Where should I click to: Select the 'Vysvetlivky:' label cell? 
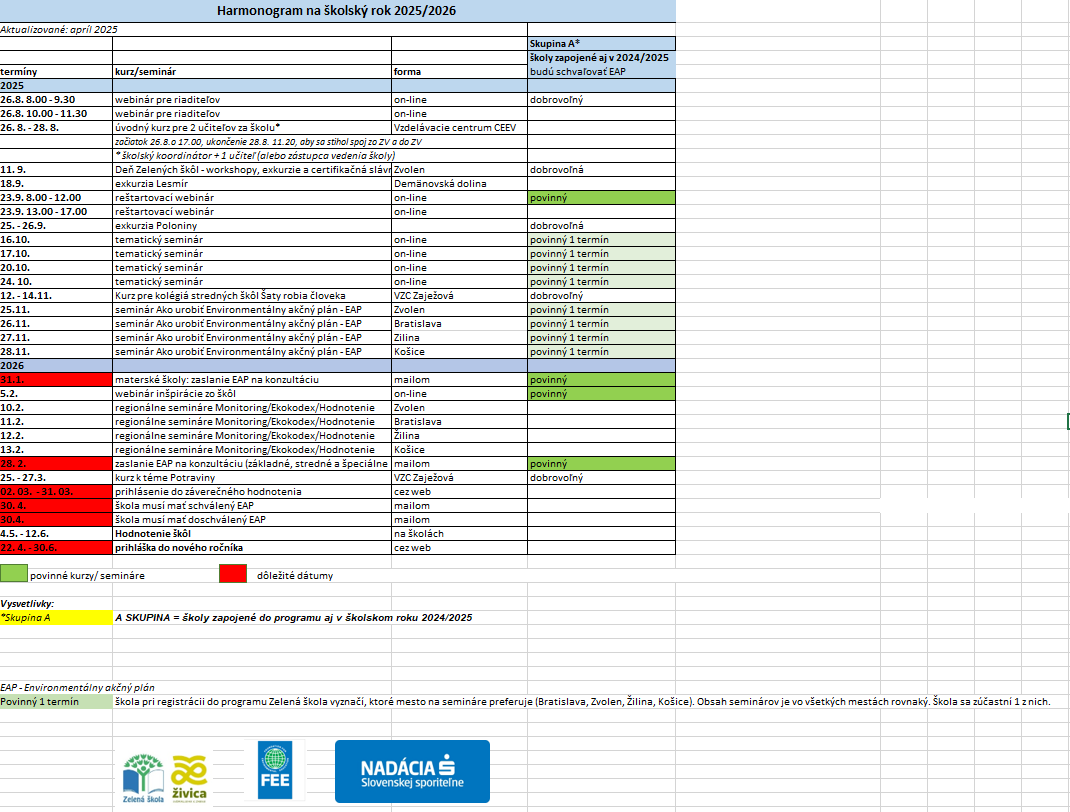pyautogui.click(x=56, y=604)
